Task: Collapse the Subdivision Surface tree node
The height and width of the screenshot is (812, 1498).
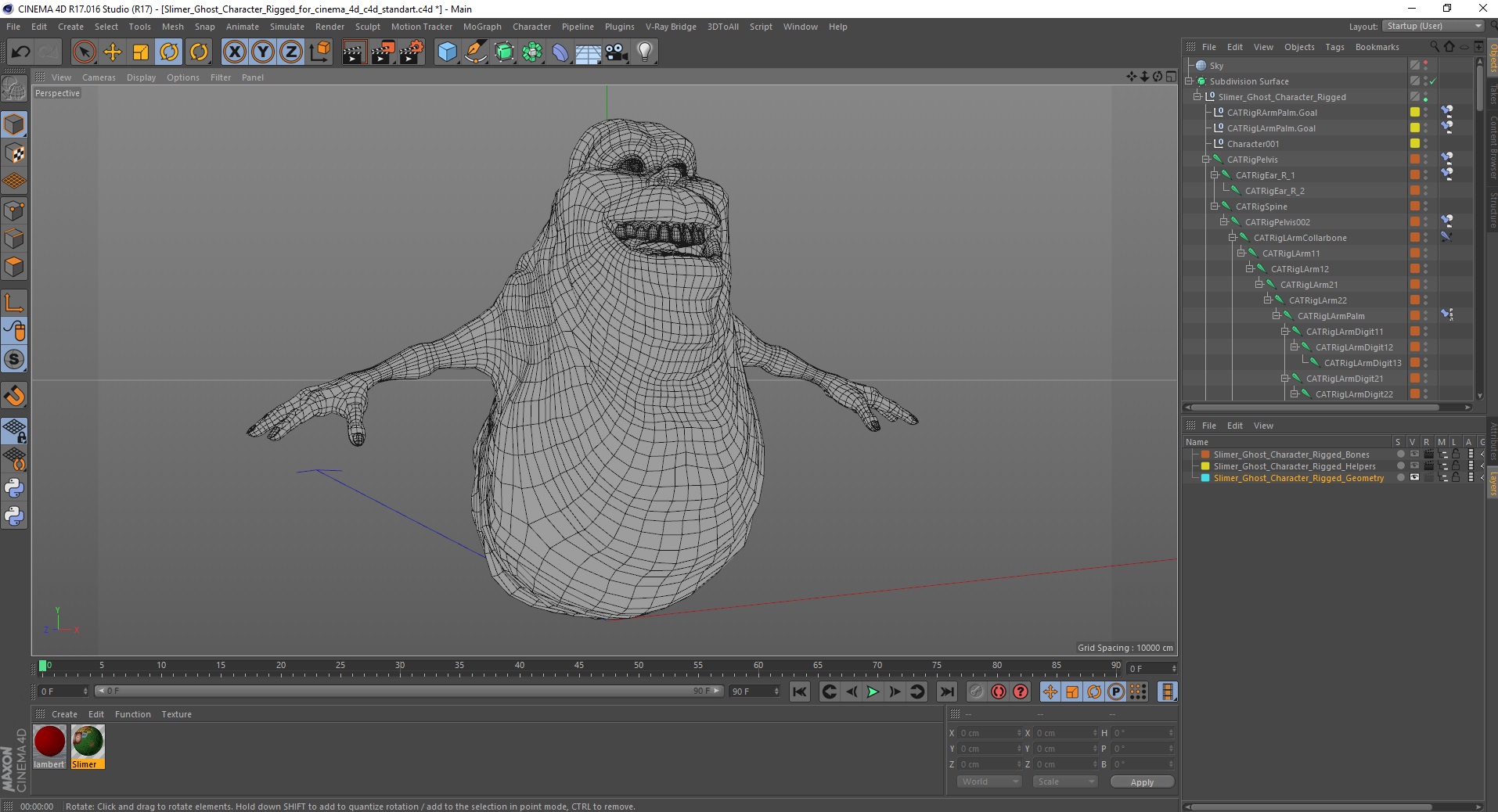Action: (x=1189, y=81)
